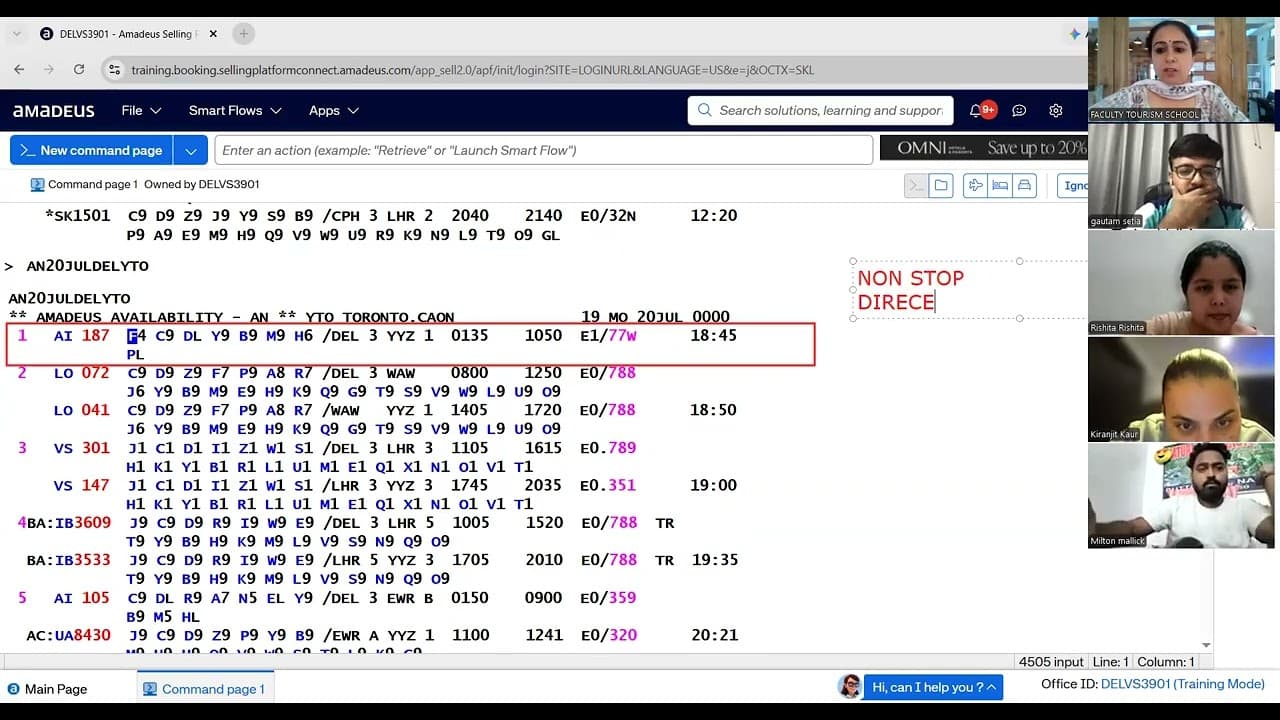This screenshot has width=1280, height=720.
Task: Select Milton mallick's video tile
Action: 1181,496
